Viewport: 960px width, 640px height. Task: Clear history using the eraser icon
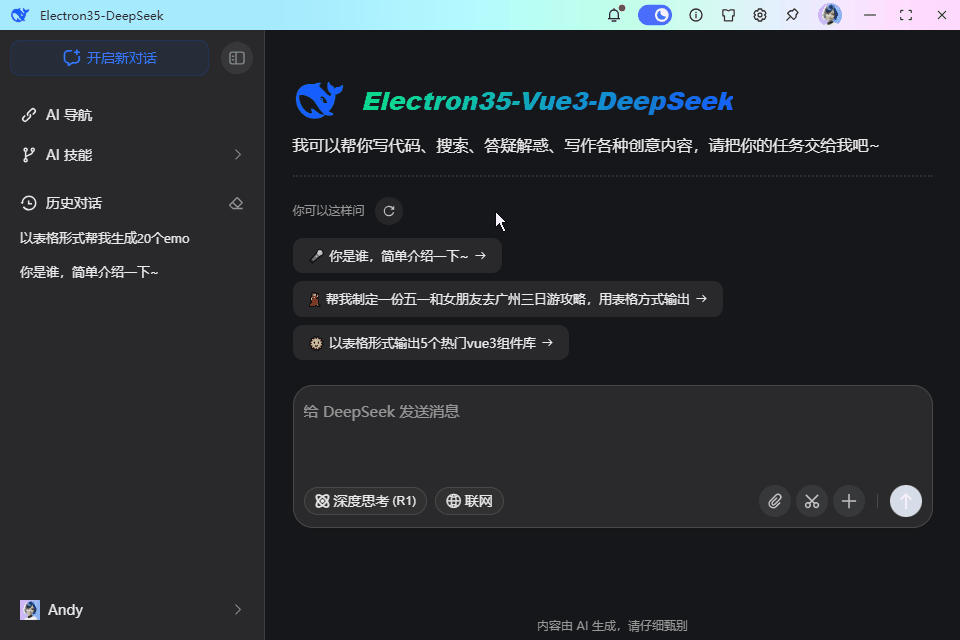pyautogui.click(x=236, y=203)
